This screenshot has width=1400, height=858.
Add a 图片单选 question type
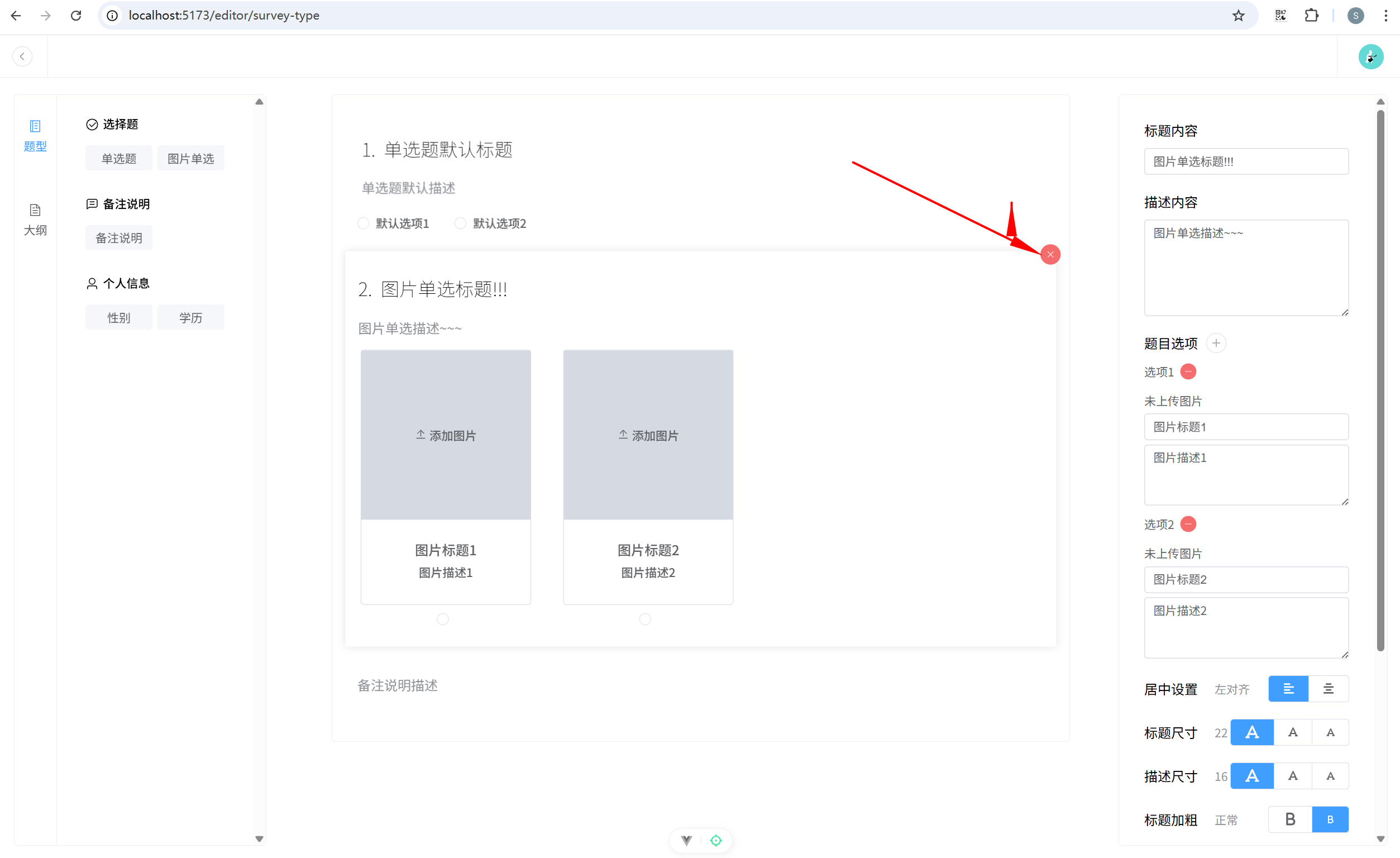[x=190, y=159]
